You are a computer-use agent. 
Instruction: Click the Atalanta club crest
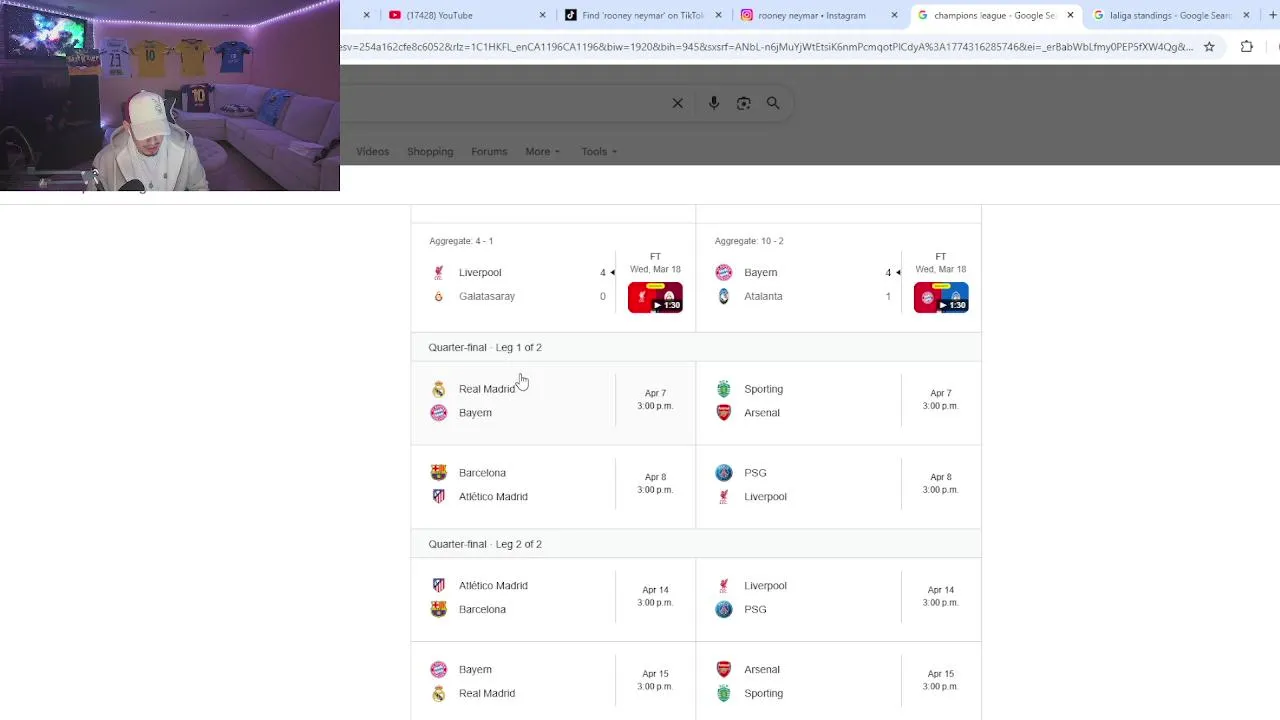click(x=724, y=296)
